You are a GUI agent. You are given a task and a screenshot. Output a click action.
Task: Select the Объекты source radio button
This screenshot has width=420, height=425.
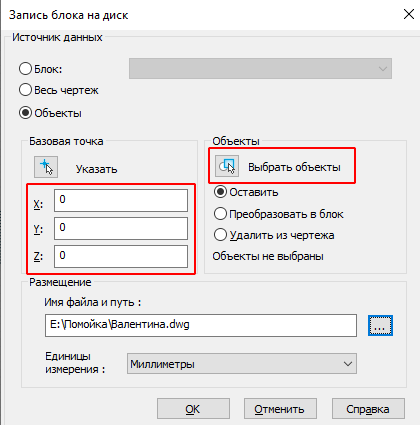25,113
